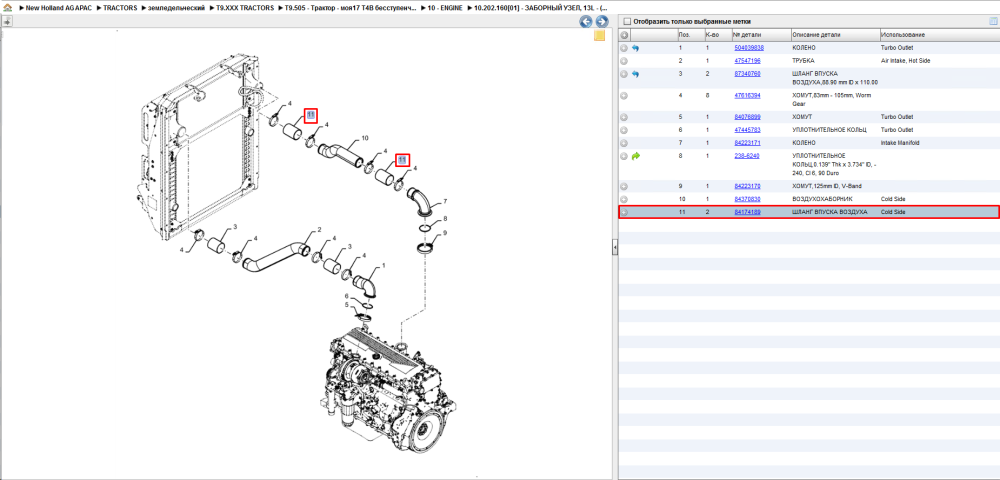Select callout 8 on the diagram
This screenshot has height=480, width=1000.
tap(445, 219)
